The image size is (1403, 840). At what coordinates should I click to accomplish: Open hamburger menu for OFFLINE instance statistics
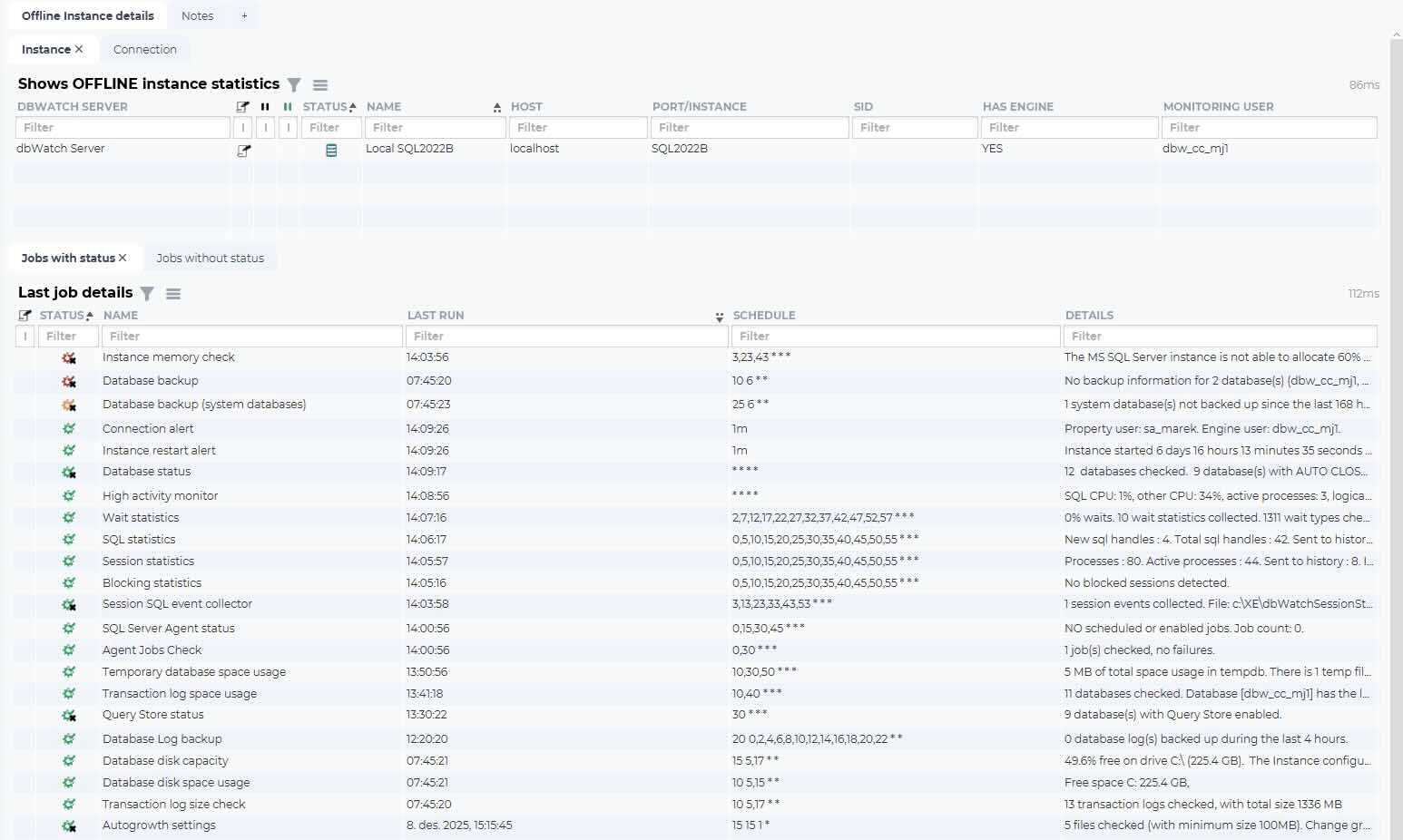click(x=320, y=84)
